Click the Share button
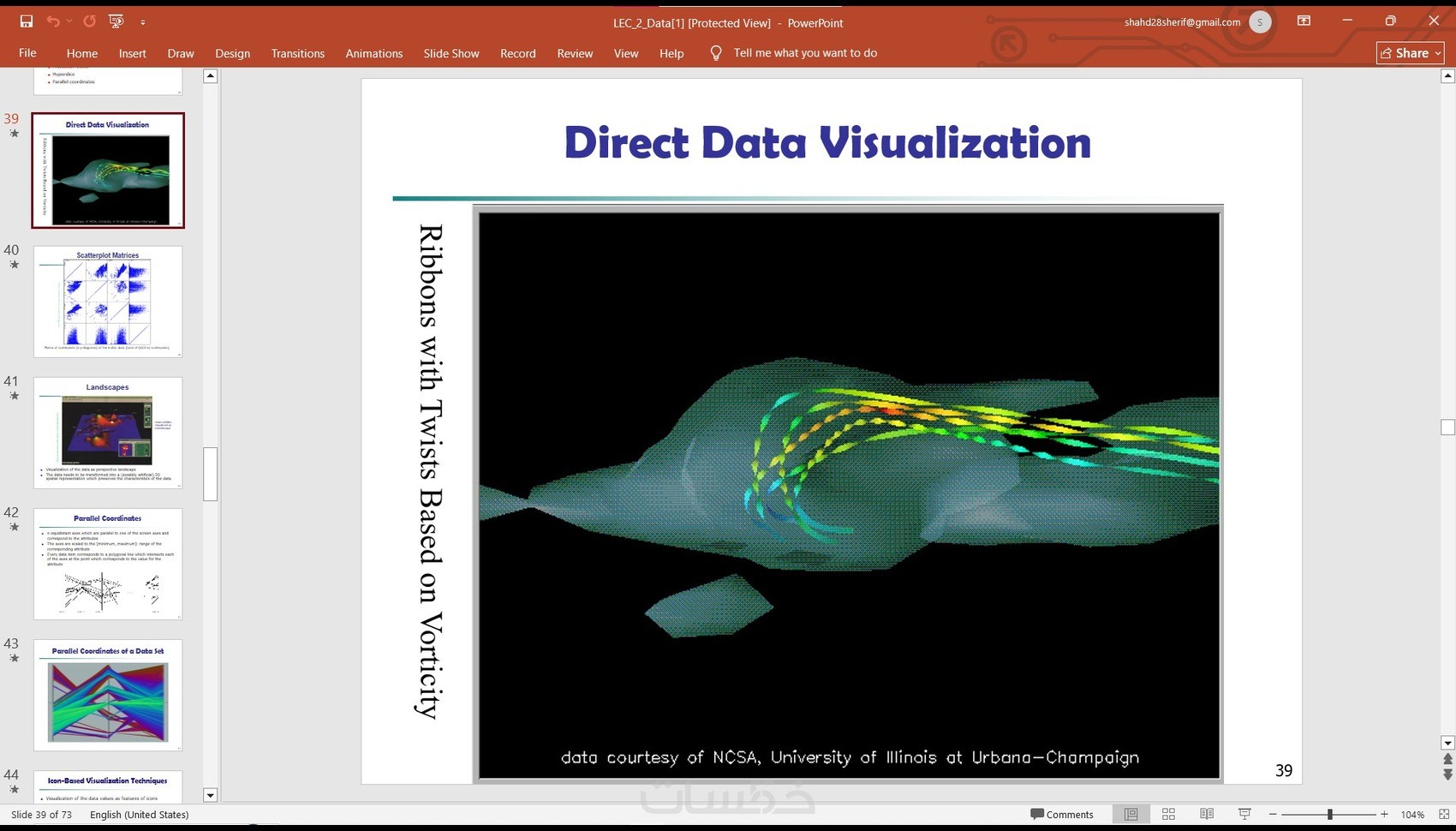 1410,53
